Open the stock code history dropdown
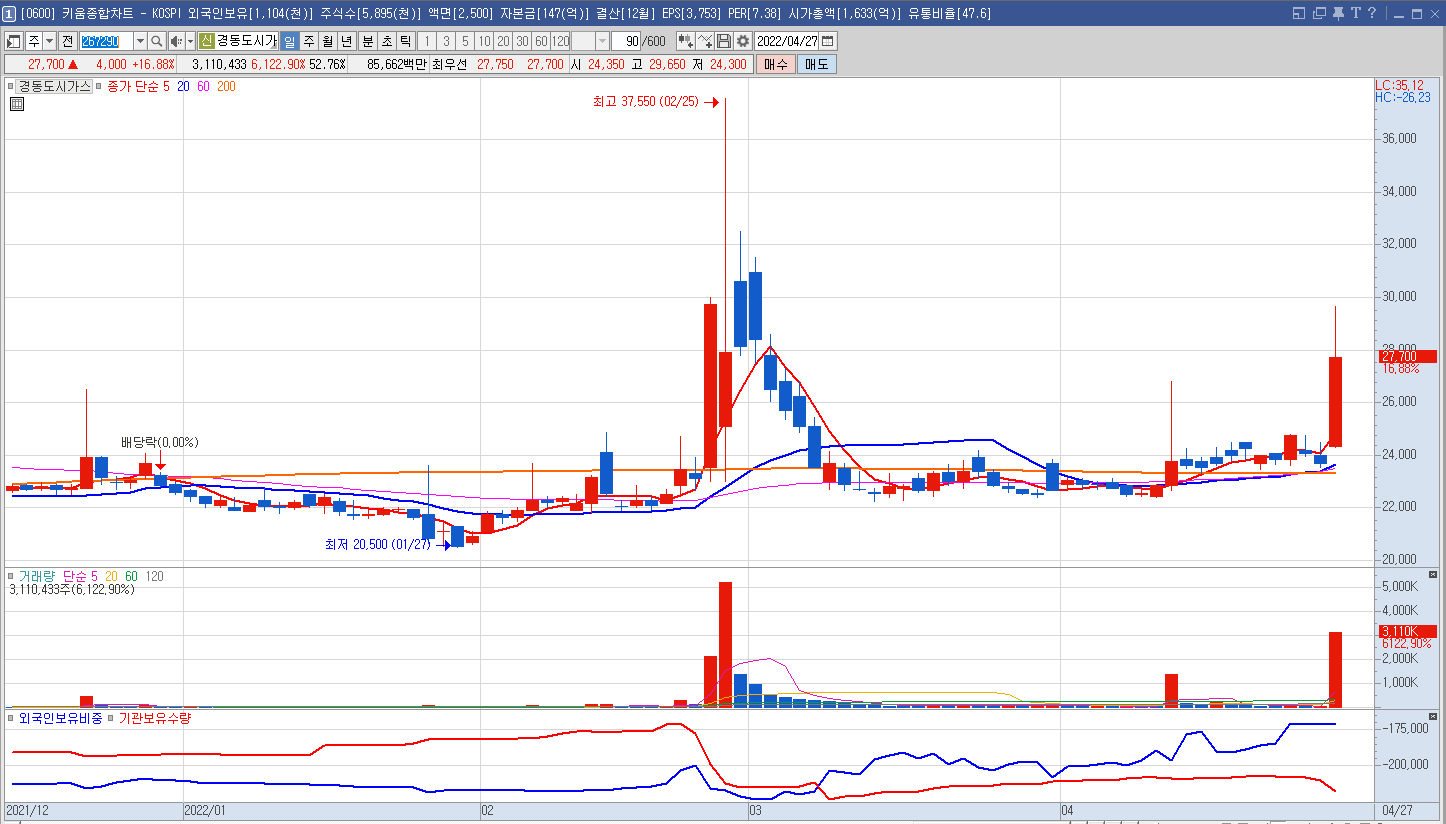The width and height of the screenshot is (1446, 824). coord(139,41)
